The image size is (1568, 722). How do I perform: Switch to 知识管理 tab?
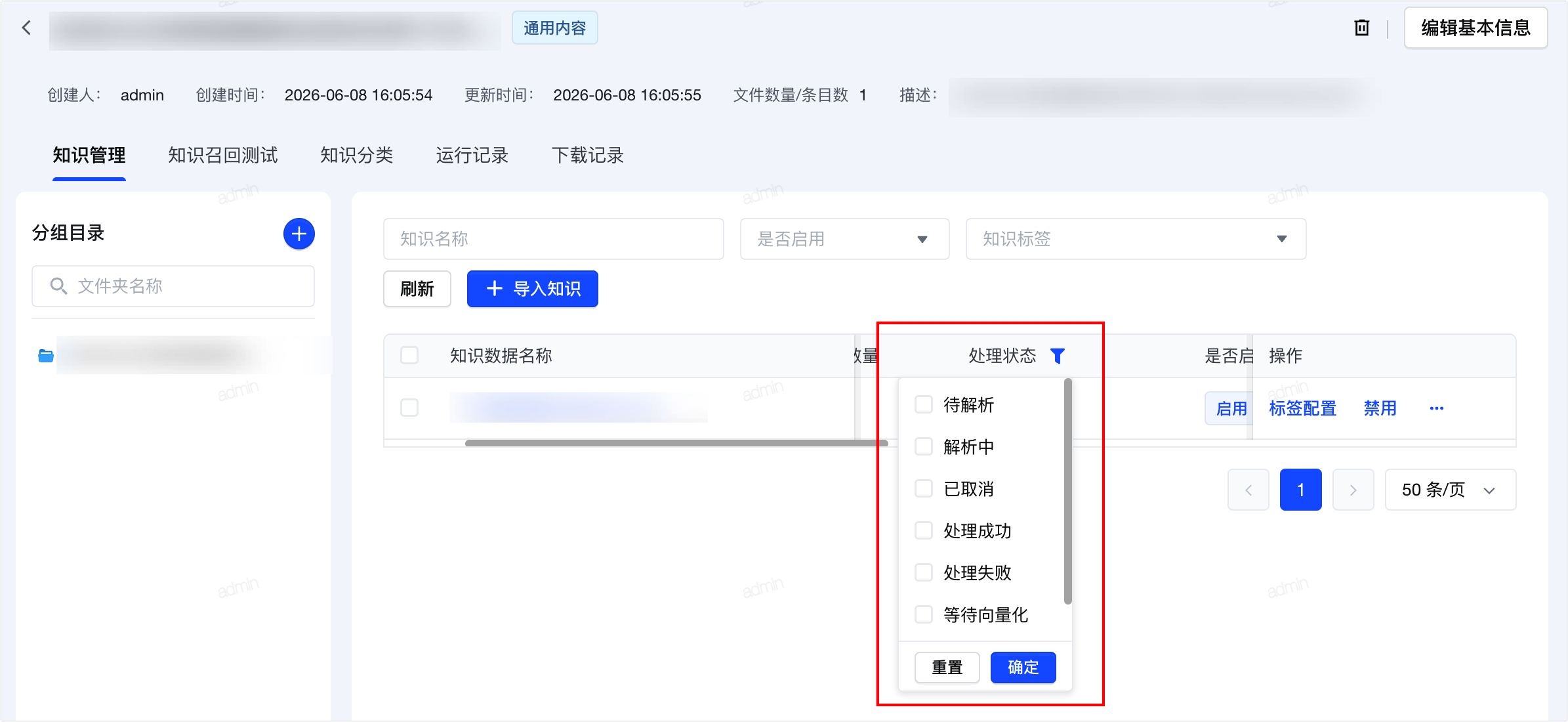[89, 156]
